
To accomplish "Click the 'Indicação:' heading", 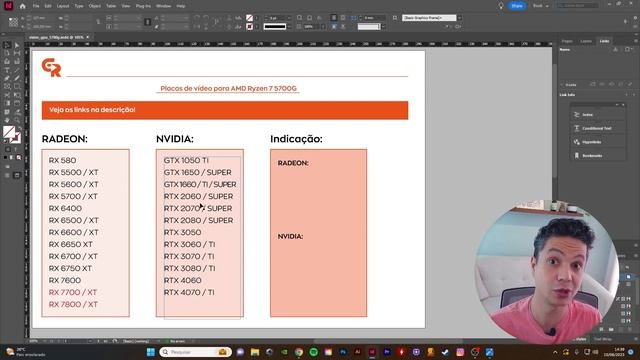I will [296, 139].
